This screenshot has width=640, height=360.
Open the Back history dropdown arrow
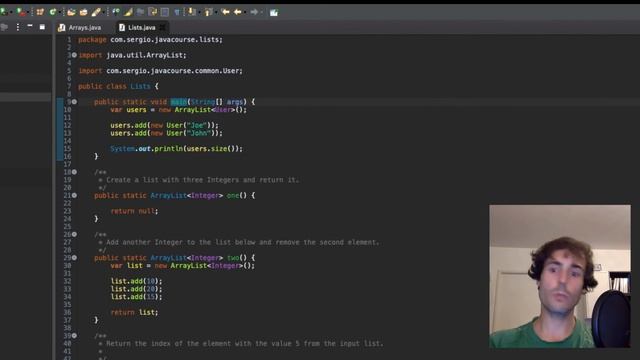(244, 13)
